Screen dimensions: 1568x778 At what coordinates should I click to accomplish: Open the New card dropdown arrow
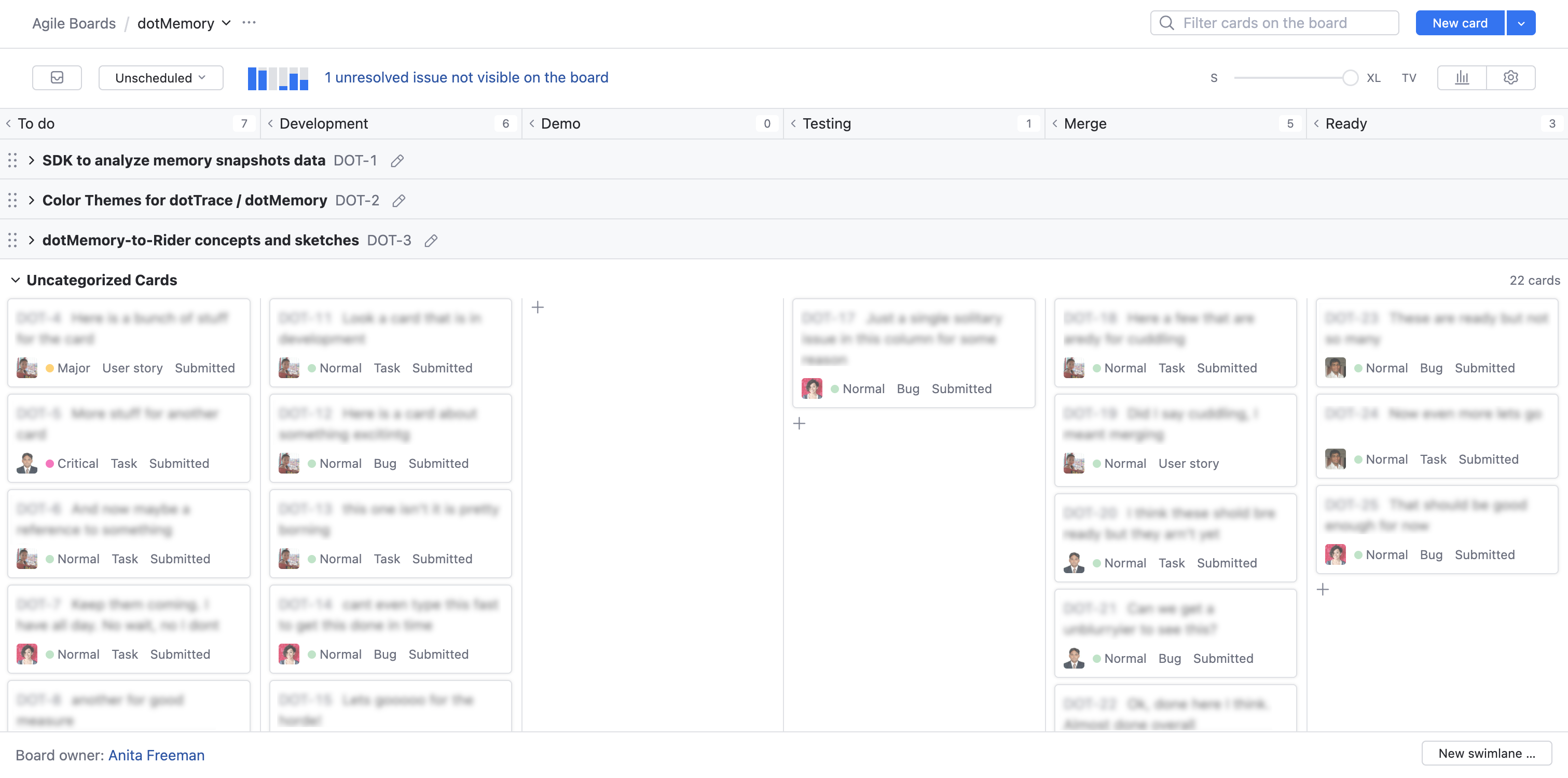pos(1520,23)
